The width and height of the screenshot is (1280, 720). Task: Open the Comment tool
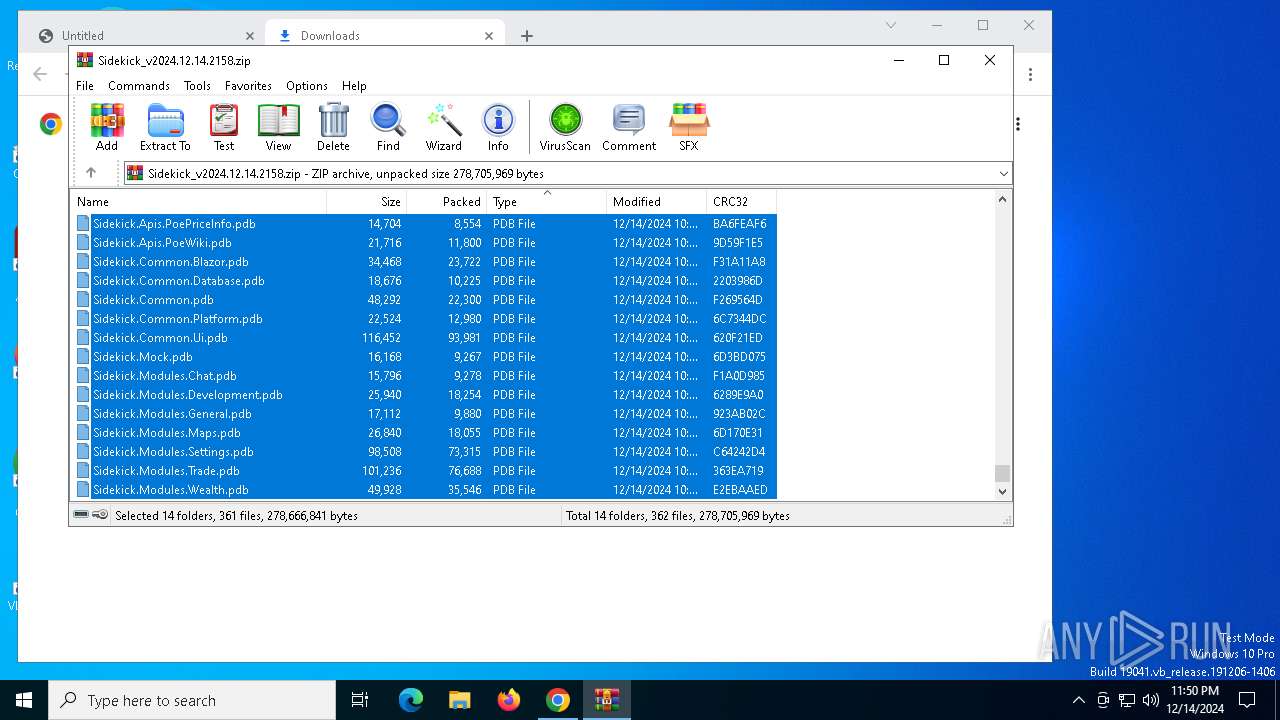(629, 127)
